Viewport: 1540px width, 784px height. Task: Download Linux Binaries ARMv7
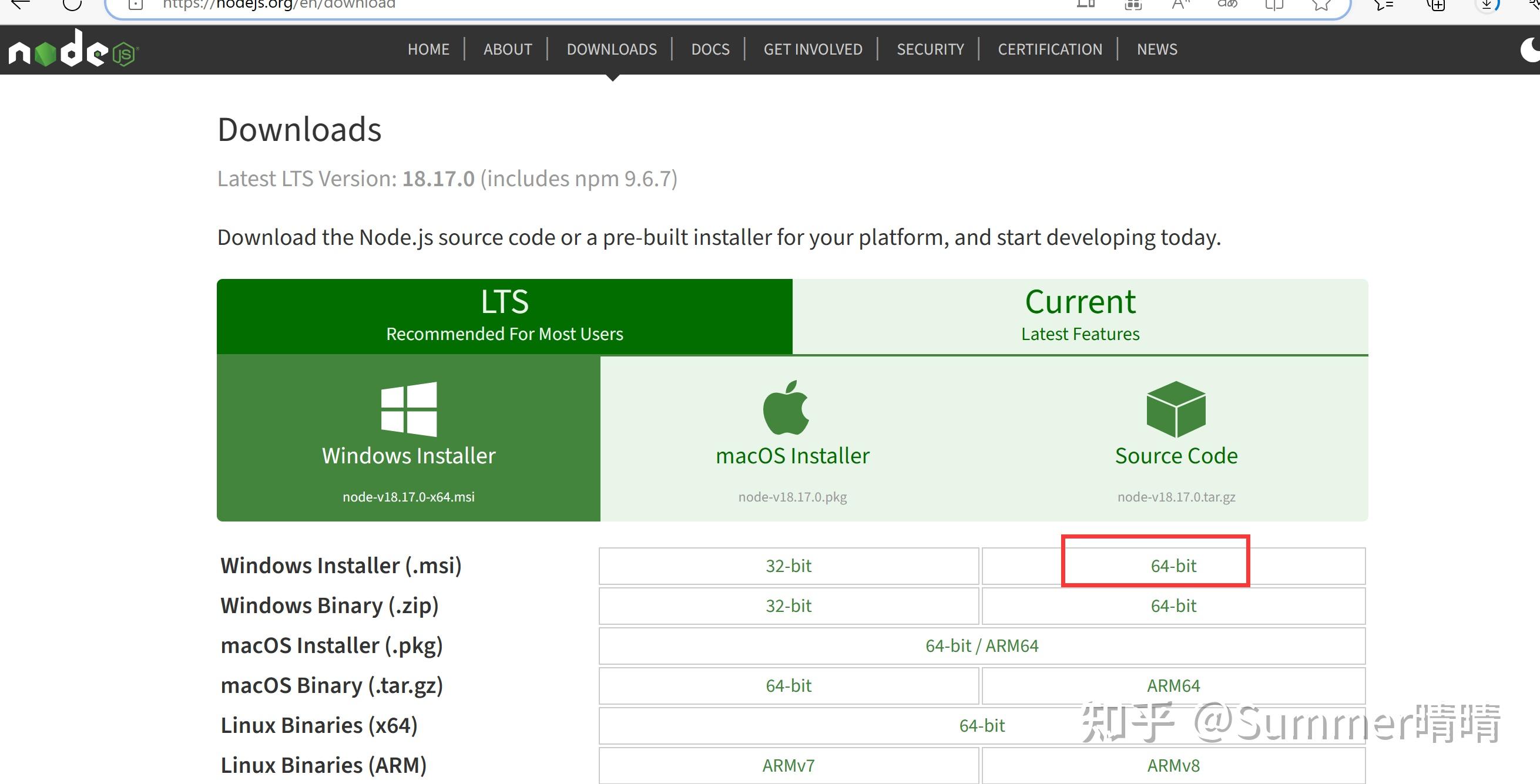coord(789,765)
